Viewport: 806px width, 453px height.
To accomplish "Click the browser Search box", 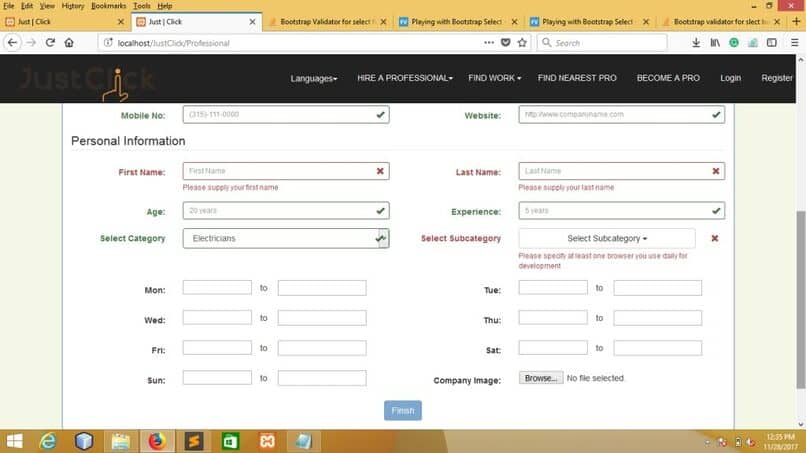I will 602,43.
